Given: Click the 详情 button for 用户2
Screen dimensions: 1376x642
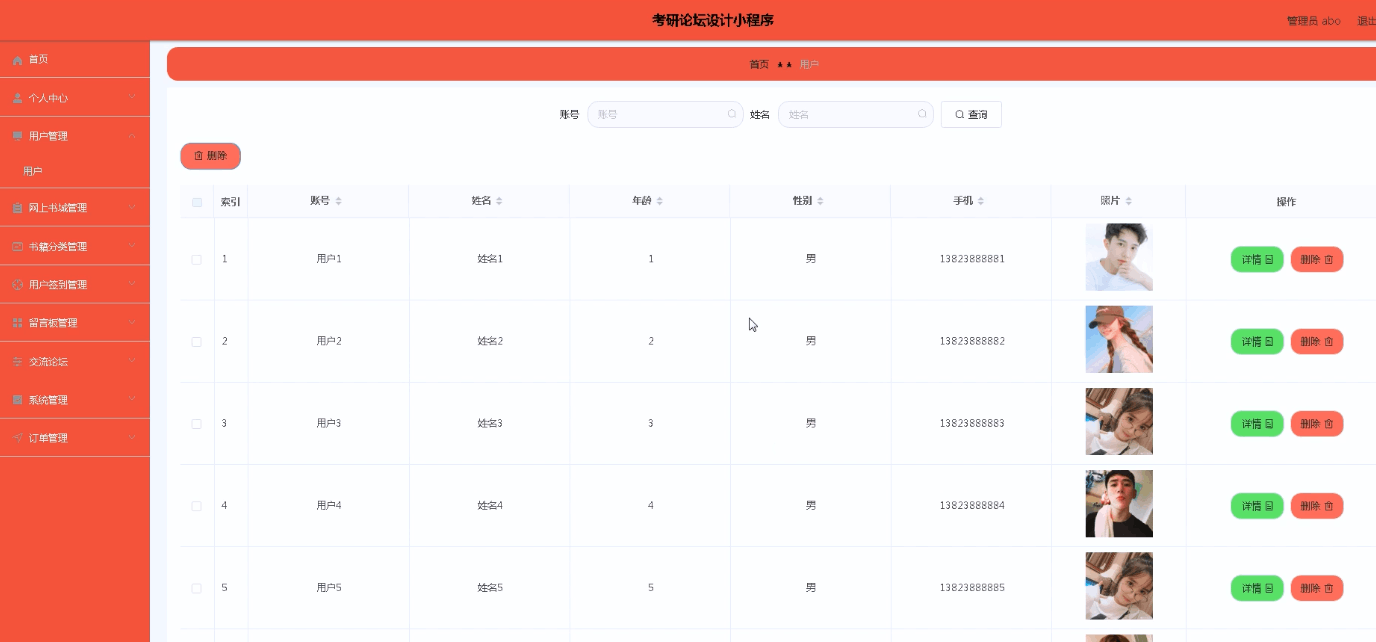Looking at the screenshot, I should click(x=1256, y=341).
